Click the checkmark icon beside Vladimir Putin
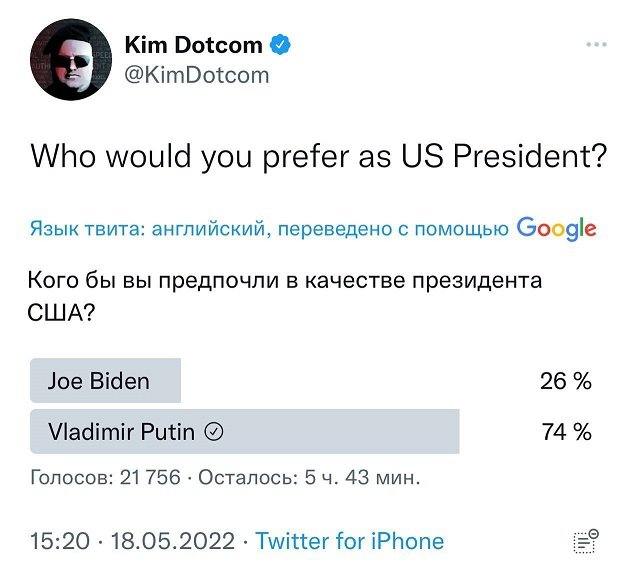640x572 pixels. click(213, 432)
